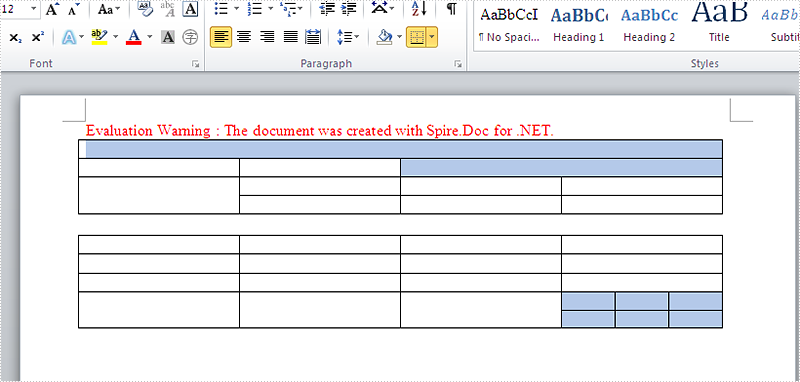This screenshot has height=382, width=800.
Task: Grow font size with large A icon
Action: coord(52,9)
